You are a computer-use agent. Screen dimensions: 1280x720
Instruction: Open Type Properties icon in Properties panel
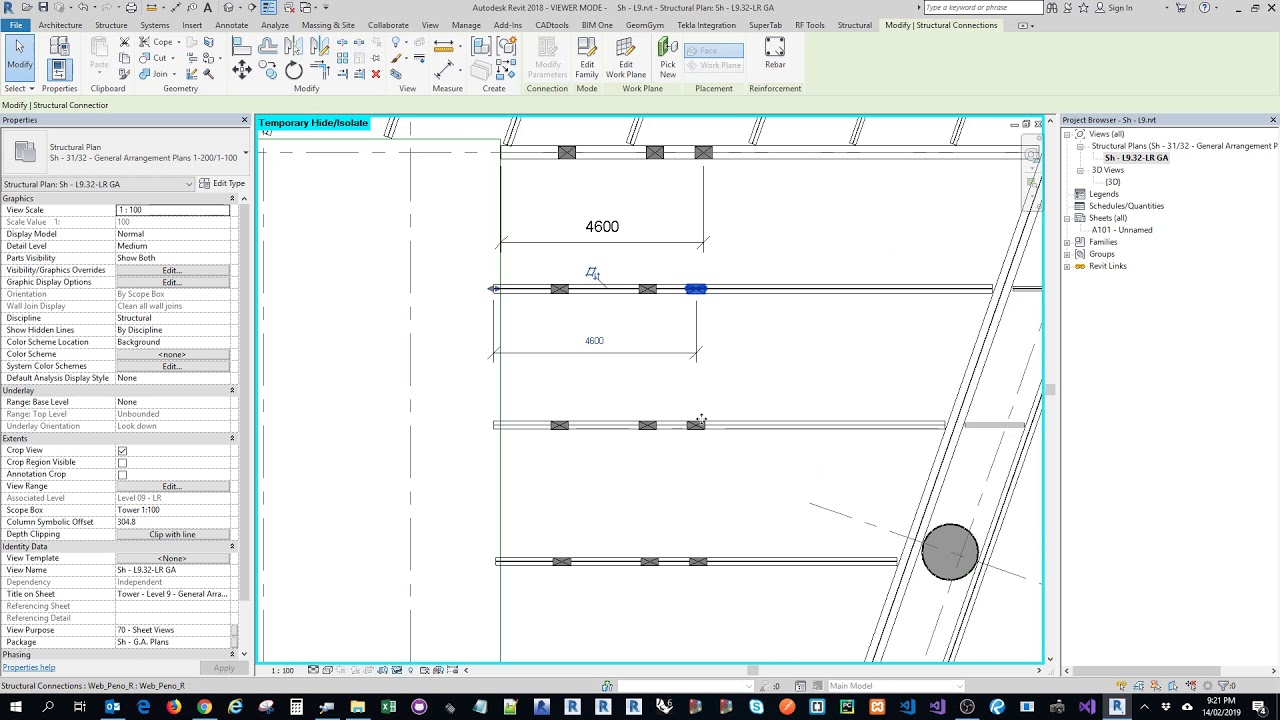point(59,46)
